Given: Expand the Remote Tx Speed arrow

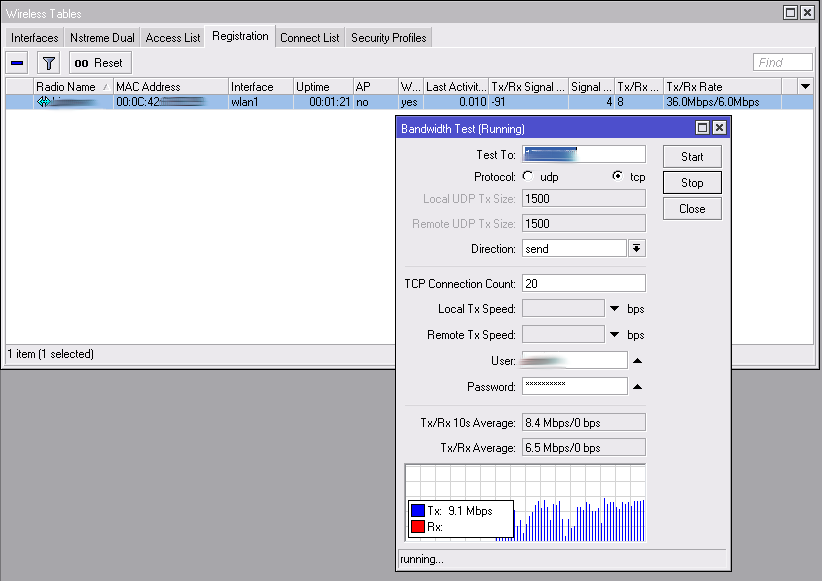Looking at the screenshot, I should pyautogui.click(x=615, y=335).
